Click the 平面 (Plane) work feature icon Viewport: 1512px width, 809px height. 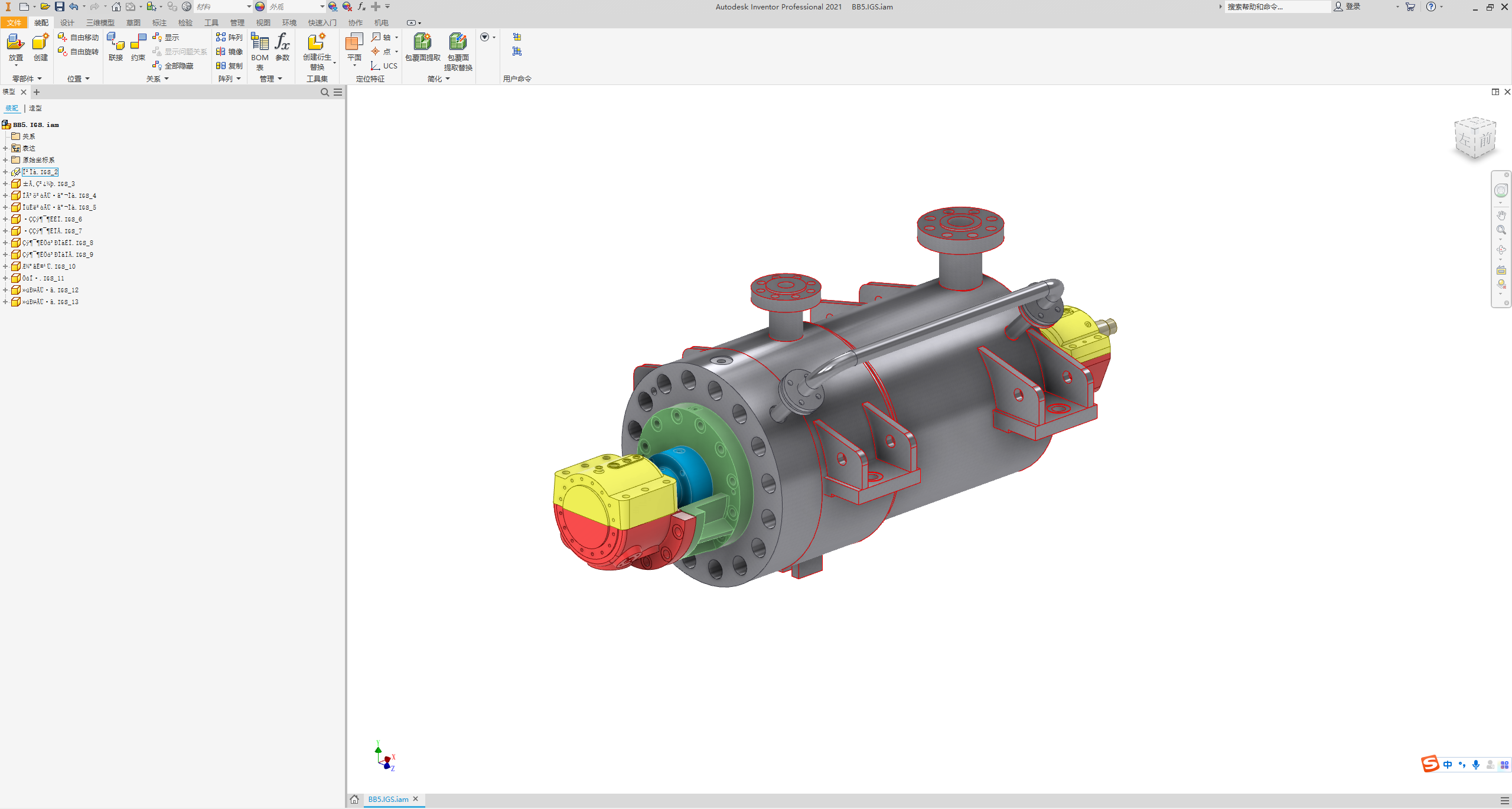[354, 43]
